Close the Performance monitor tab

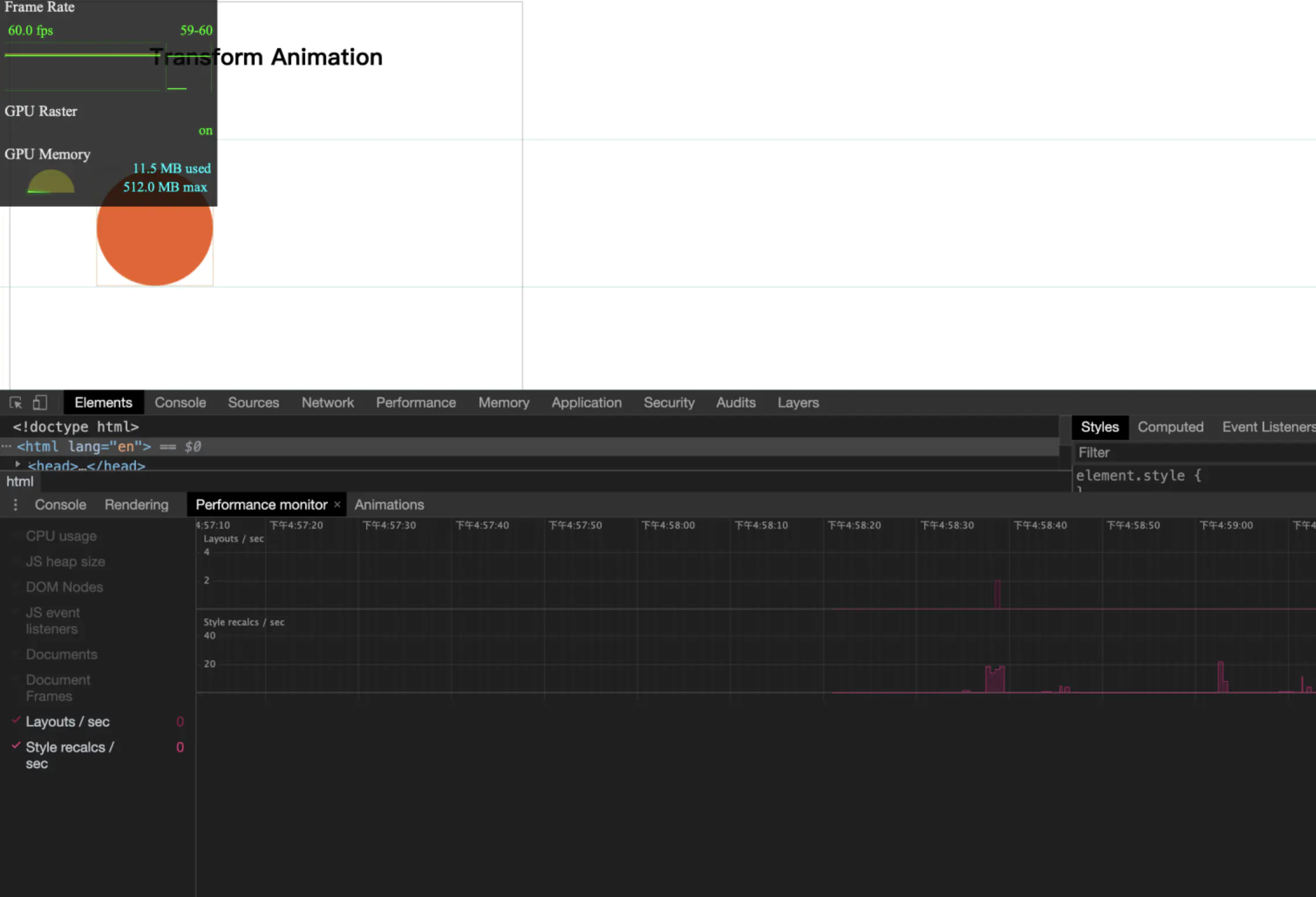337,505
